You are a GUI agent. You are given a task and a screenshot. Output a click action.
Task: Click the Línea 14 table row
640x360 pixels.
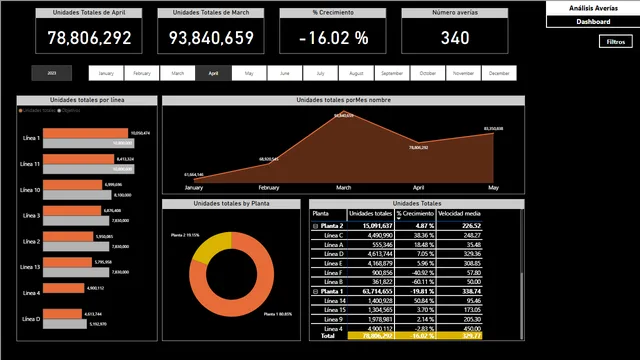(396, 301)
